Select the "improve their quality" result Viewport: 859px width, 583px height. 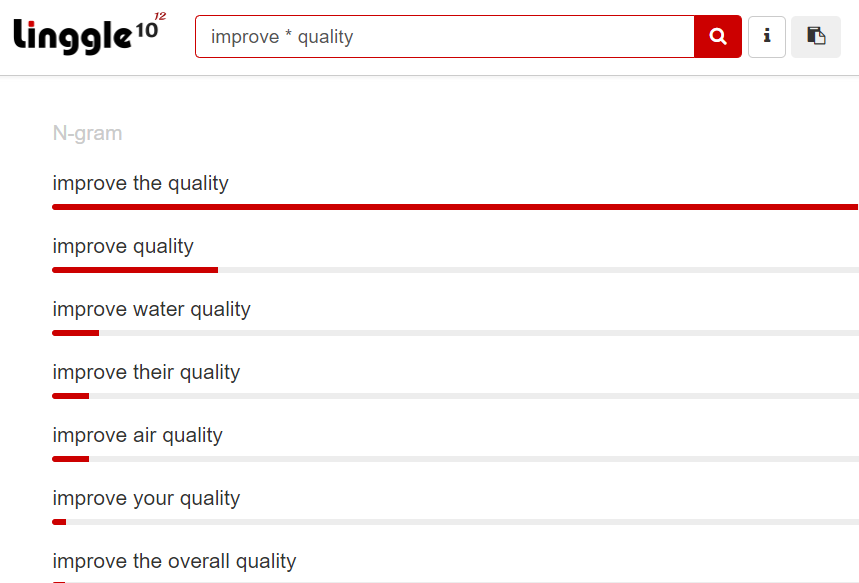coord(146,372)
